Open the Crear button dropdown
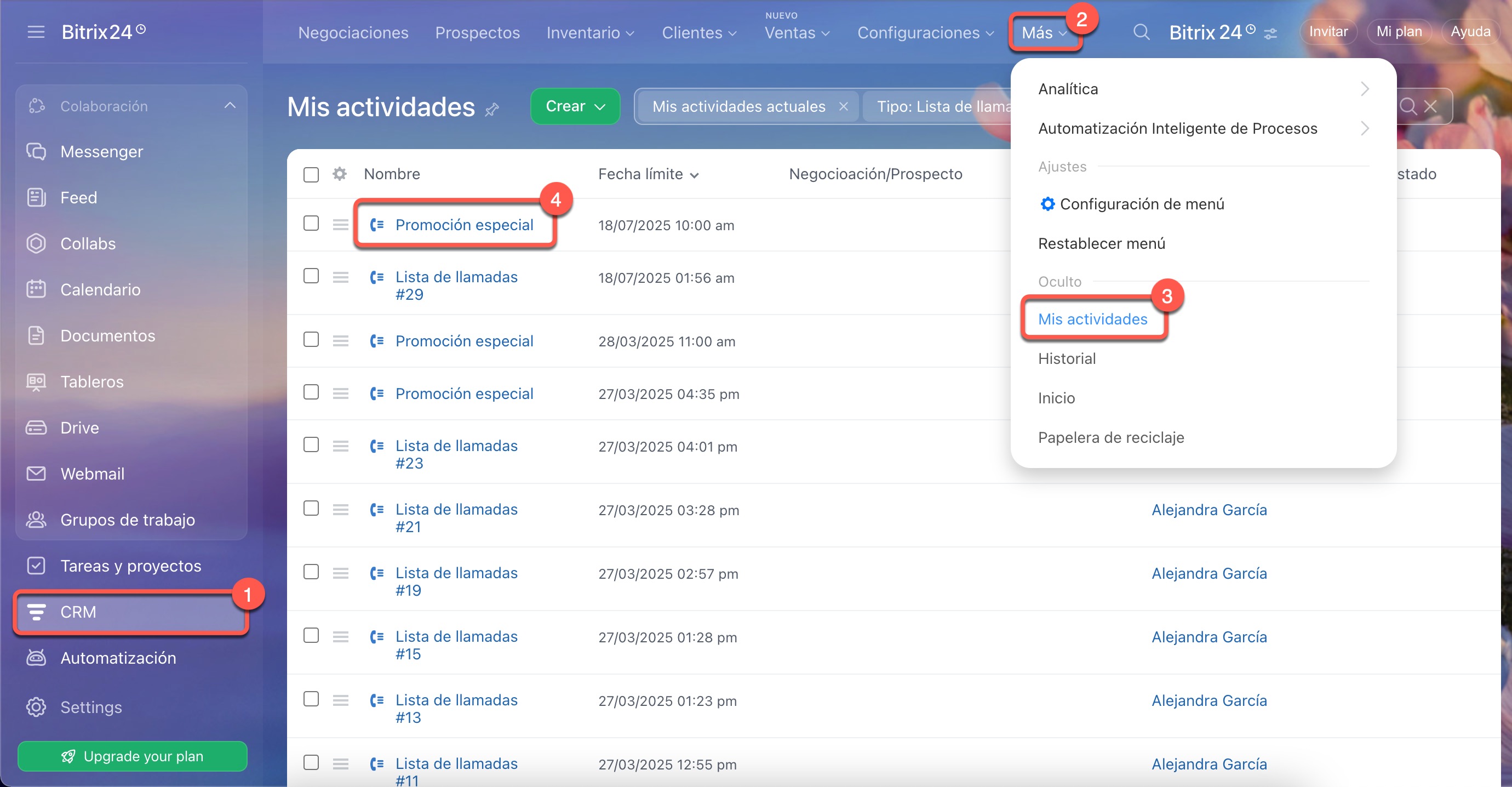 click(575, 106)
